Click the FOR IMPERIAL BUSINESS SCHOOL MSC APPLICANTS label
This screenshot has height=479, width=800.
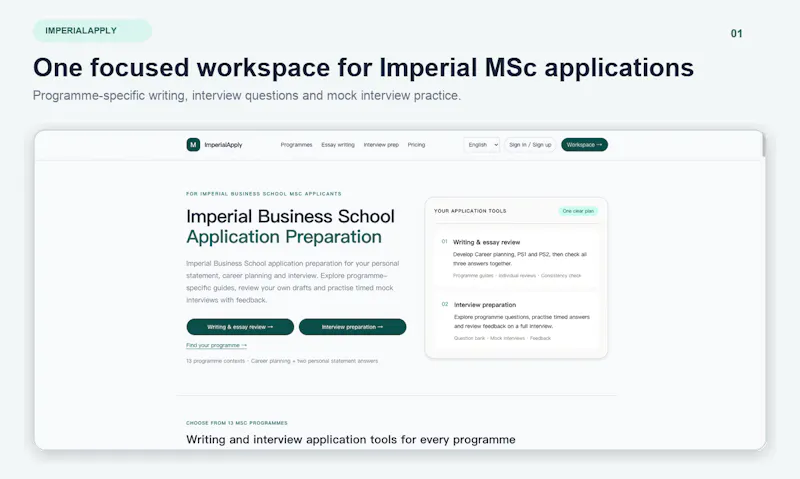264,194
